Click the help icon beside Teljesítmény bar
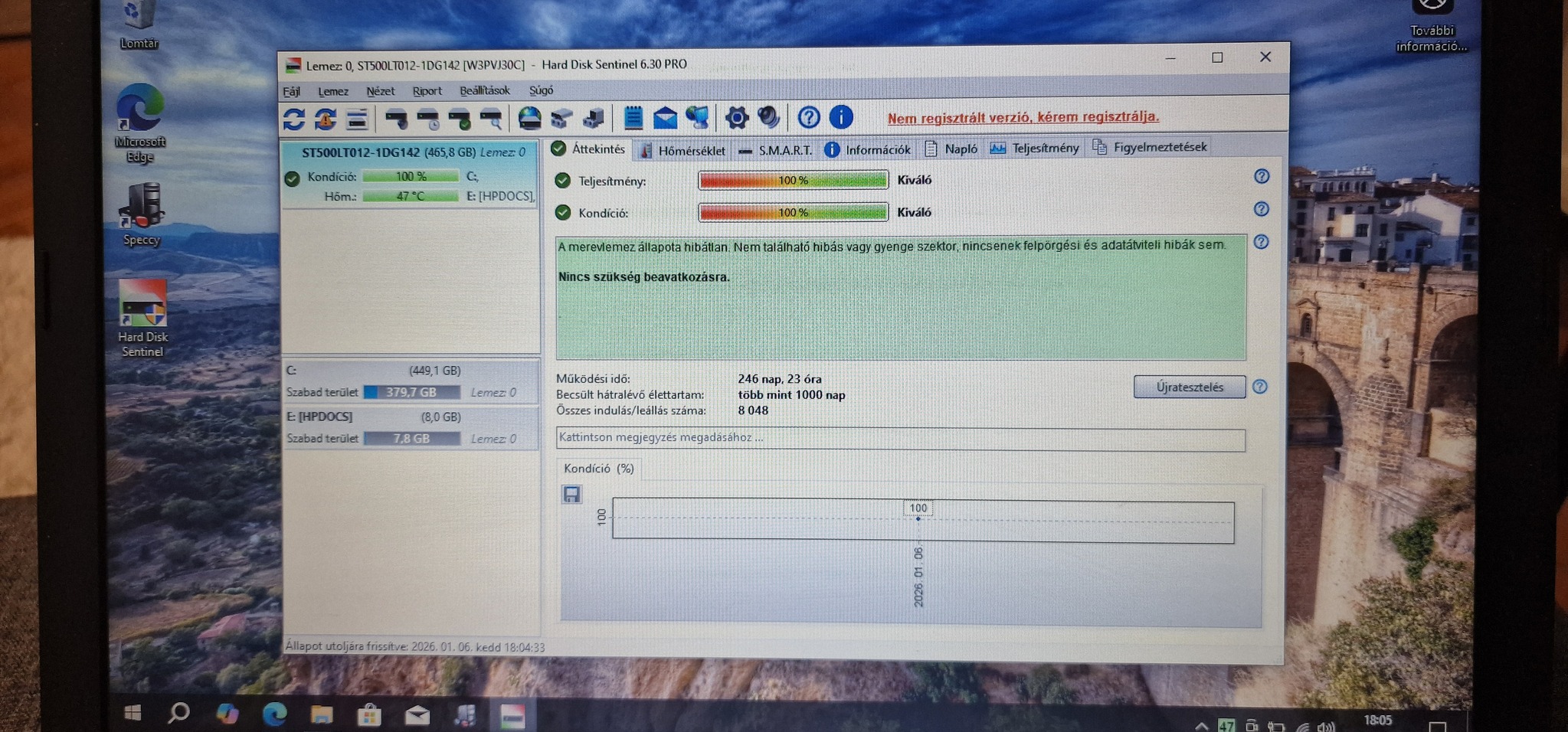 1262,177
